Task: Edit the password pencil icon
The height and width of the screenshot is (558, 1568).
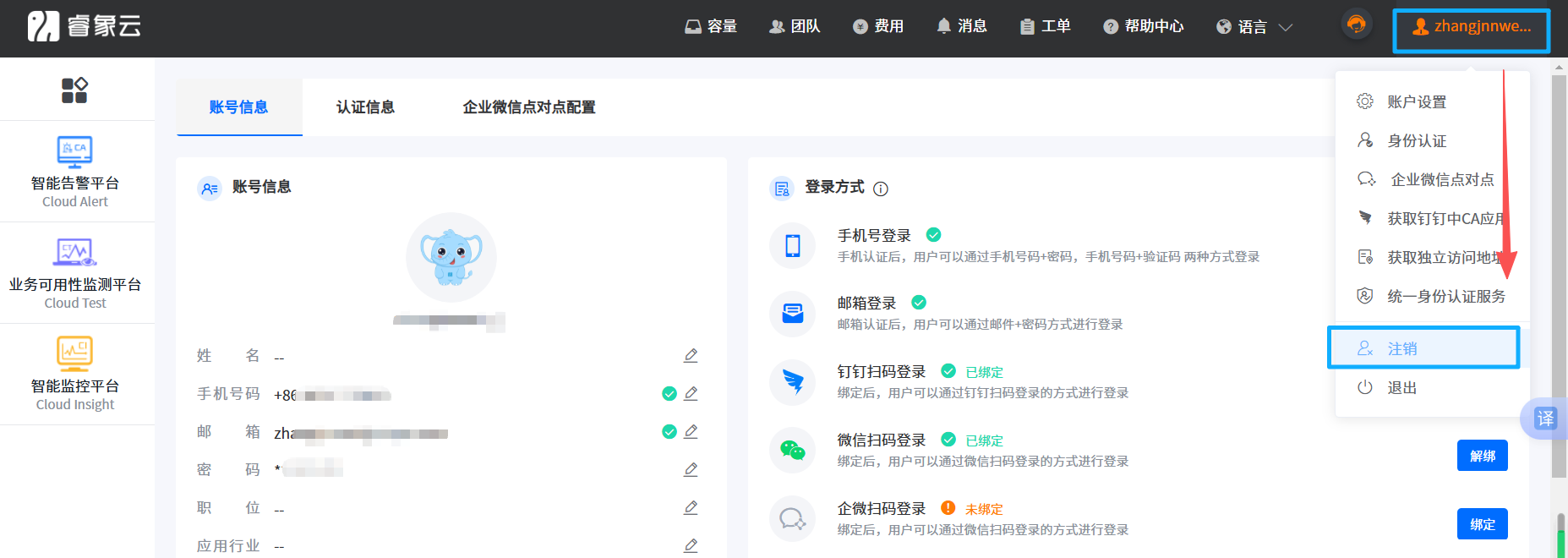Action: click(691, 470)
